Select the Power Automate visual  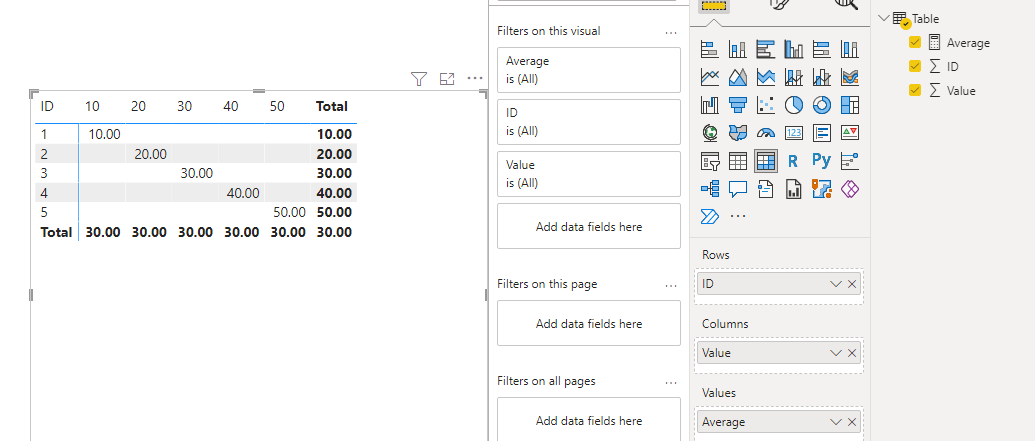pos(710,216)
